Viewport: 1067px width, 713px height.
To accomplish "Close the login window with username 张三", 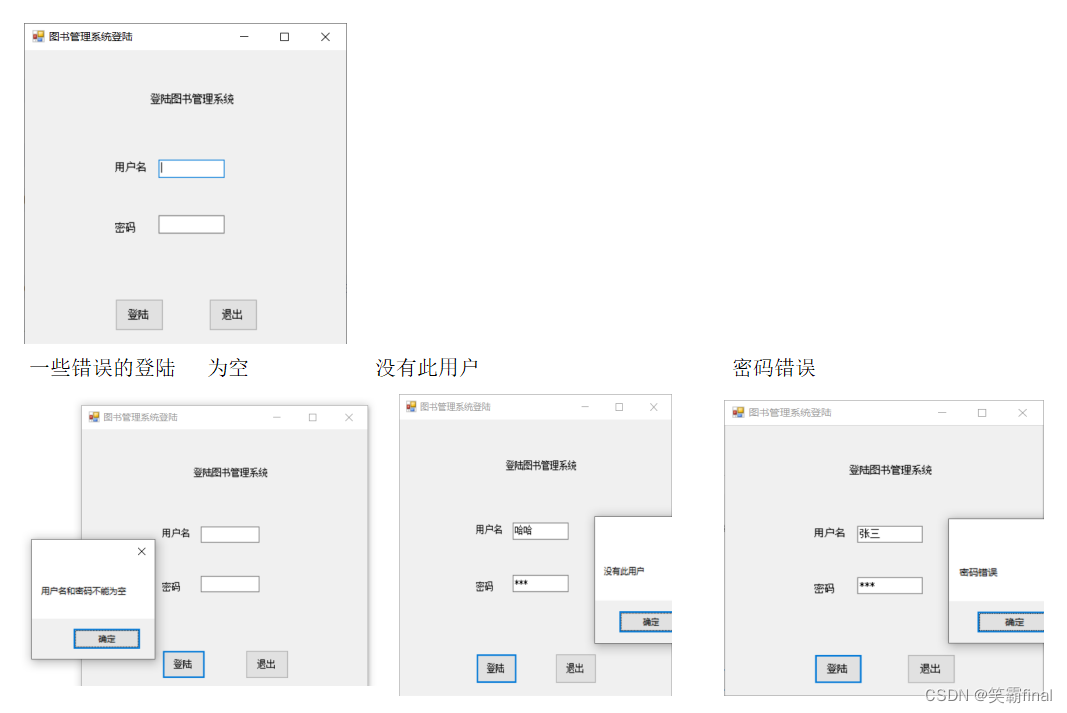I will (1023, 413).
